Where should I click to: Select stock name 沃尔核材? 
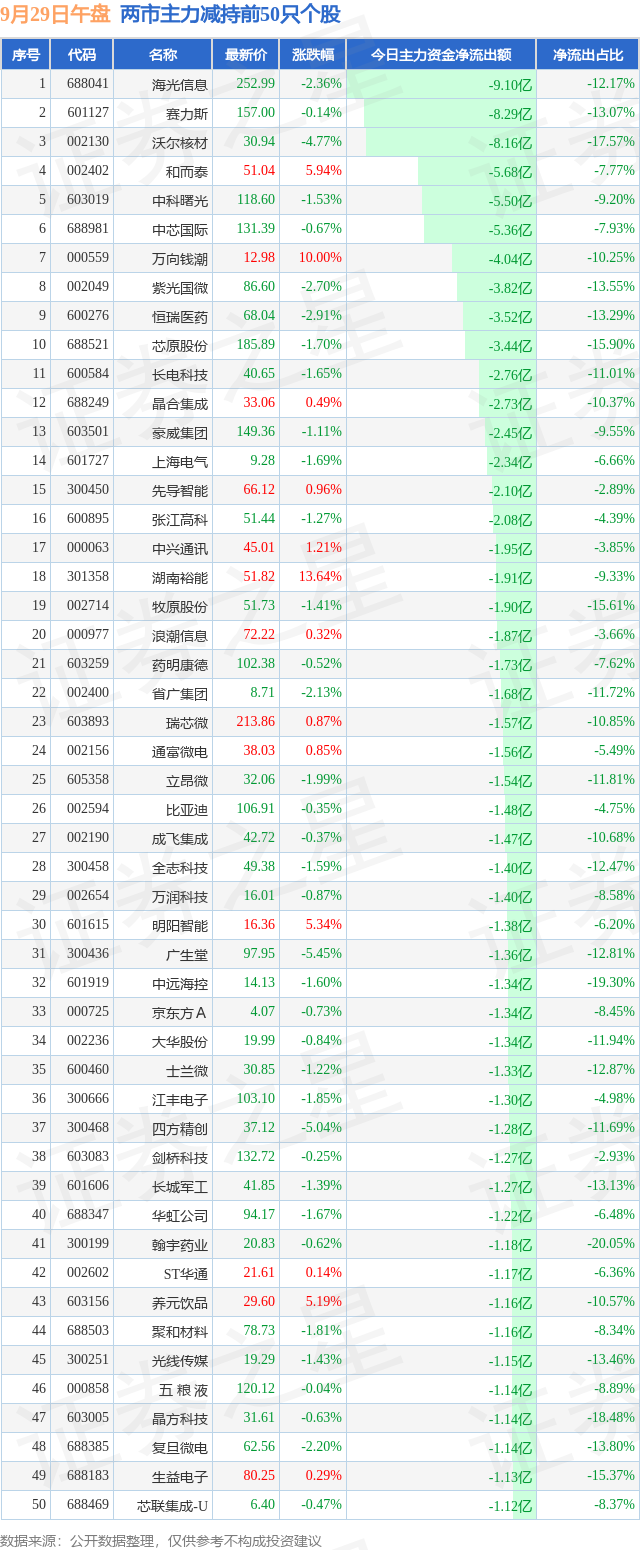tap(180, 142)
